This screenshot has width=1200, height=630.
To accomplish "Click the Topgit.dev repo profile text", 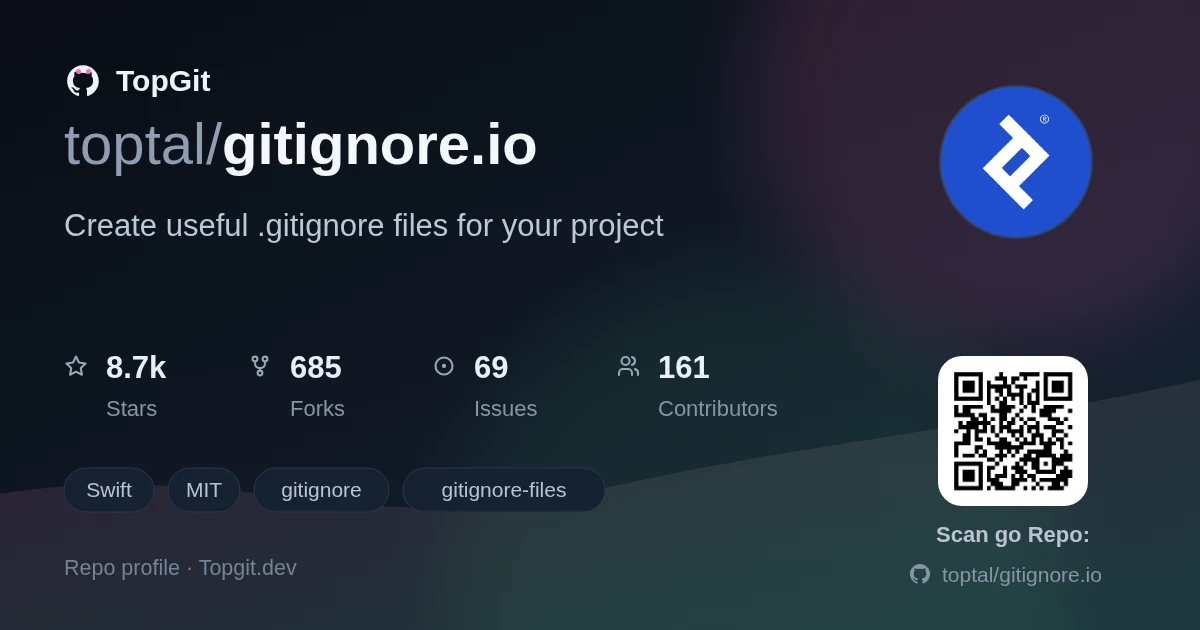I will 180,568.
